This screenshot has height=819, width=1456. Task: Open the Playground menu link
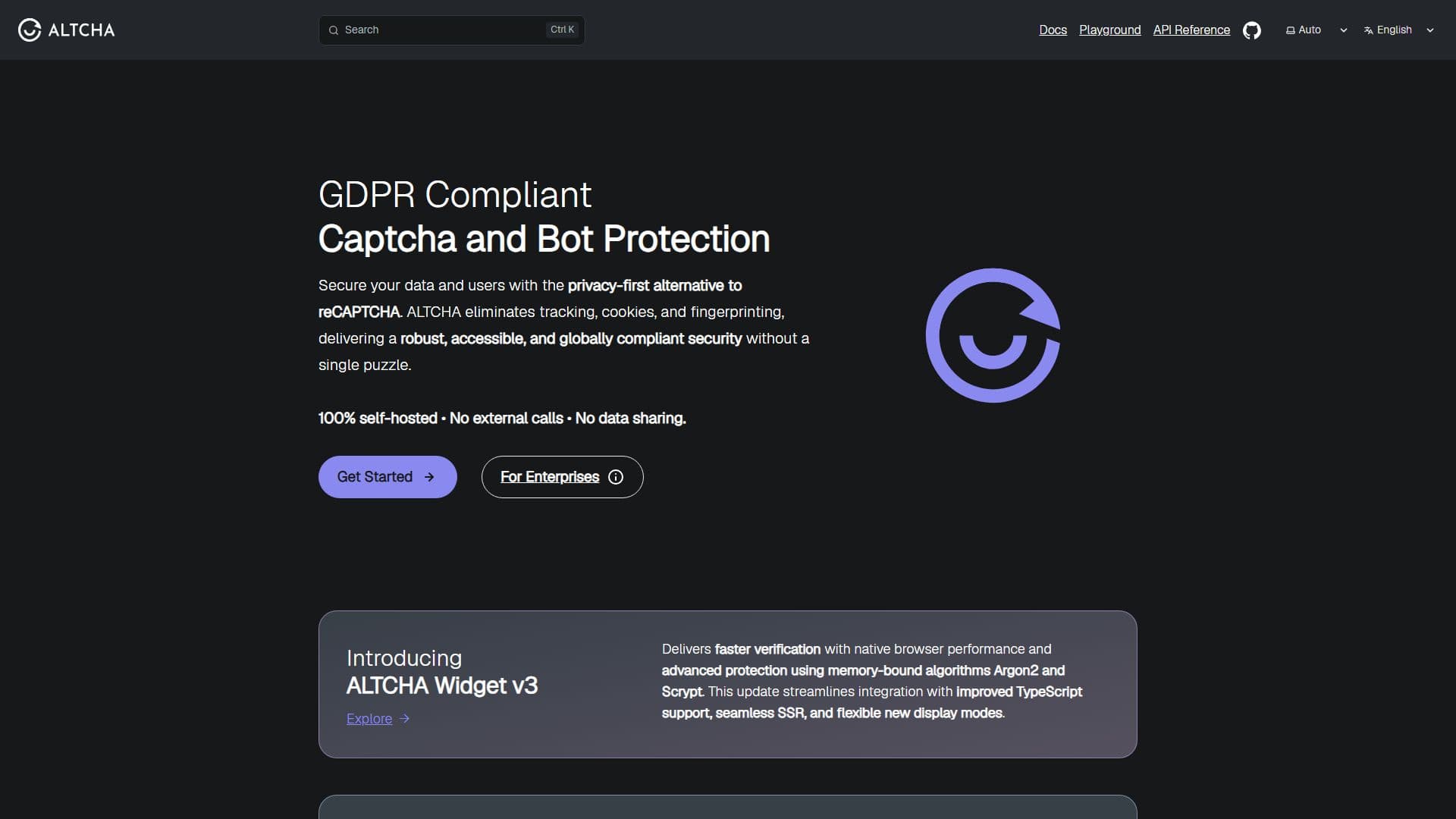tap(1109, 30)
